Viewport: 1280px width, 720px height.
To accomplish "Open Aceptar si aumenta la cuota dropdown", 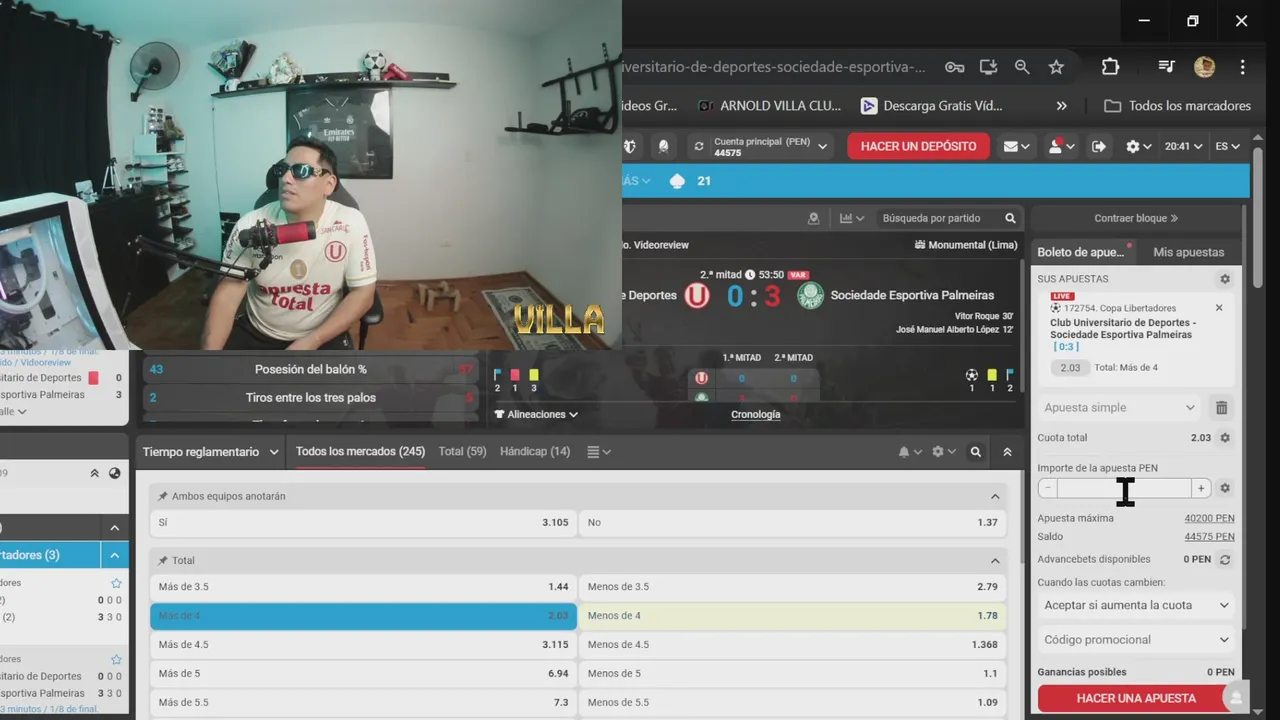I will point(1136,605).
